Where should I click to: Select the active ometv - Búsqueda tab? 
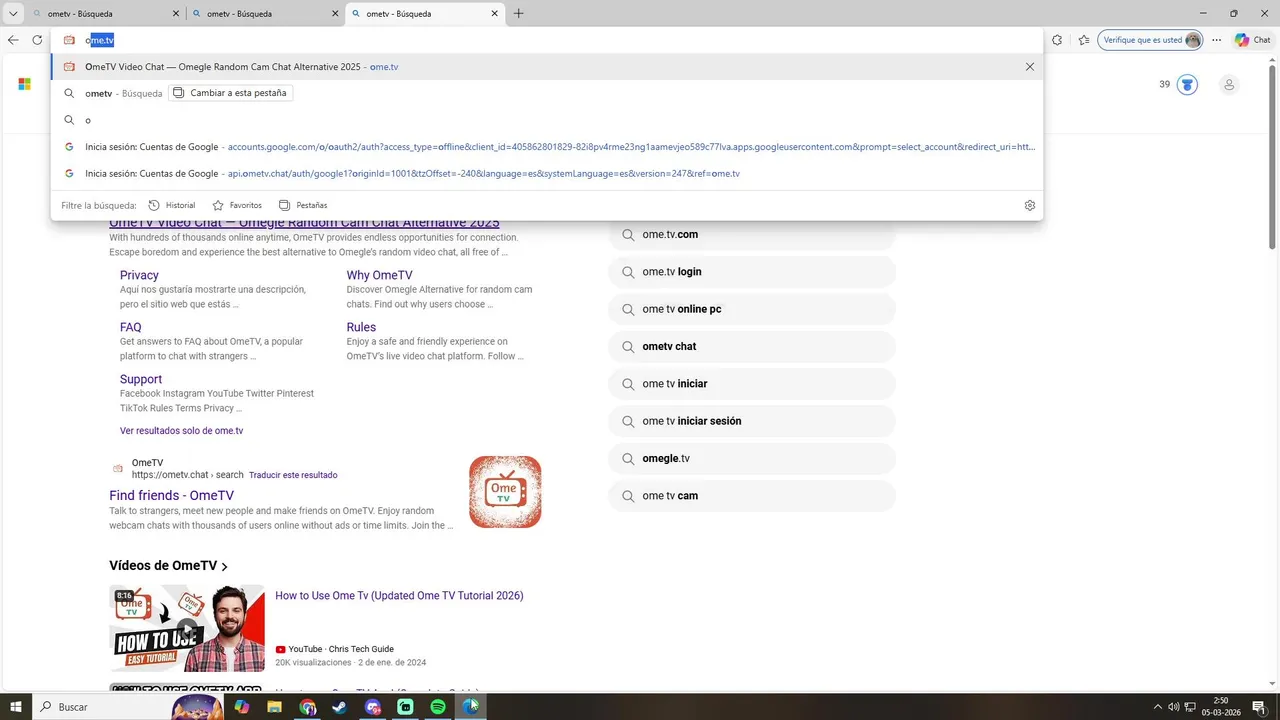(425, 14)
